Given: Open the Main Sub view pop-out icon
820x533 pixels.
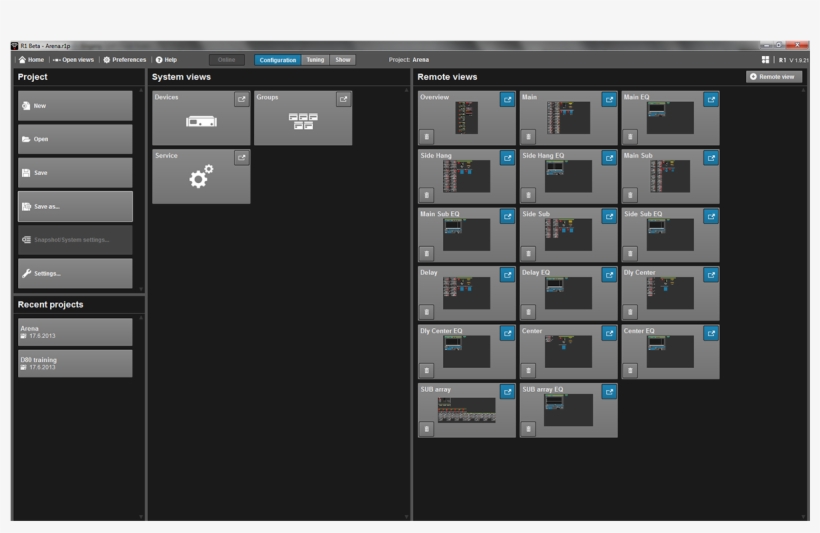Looking at the screenshot, I should click(x=711, y=158).
